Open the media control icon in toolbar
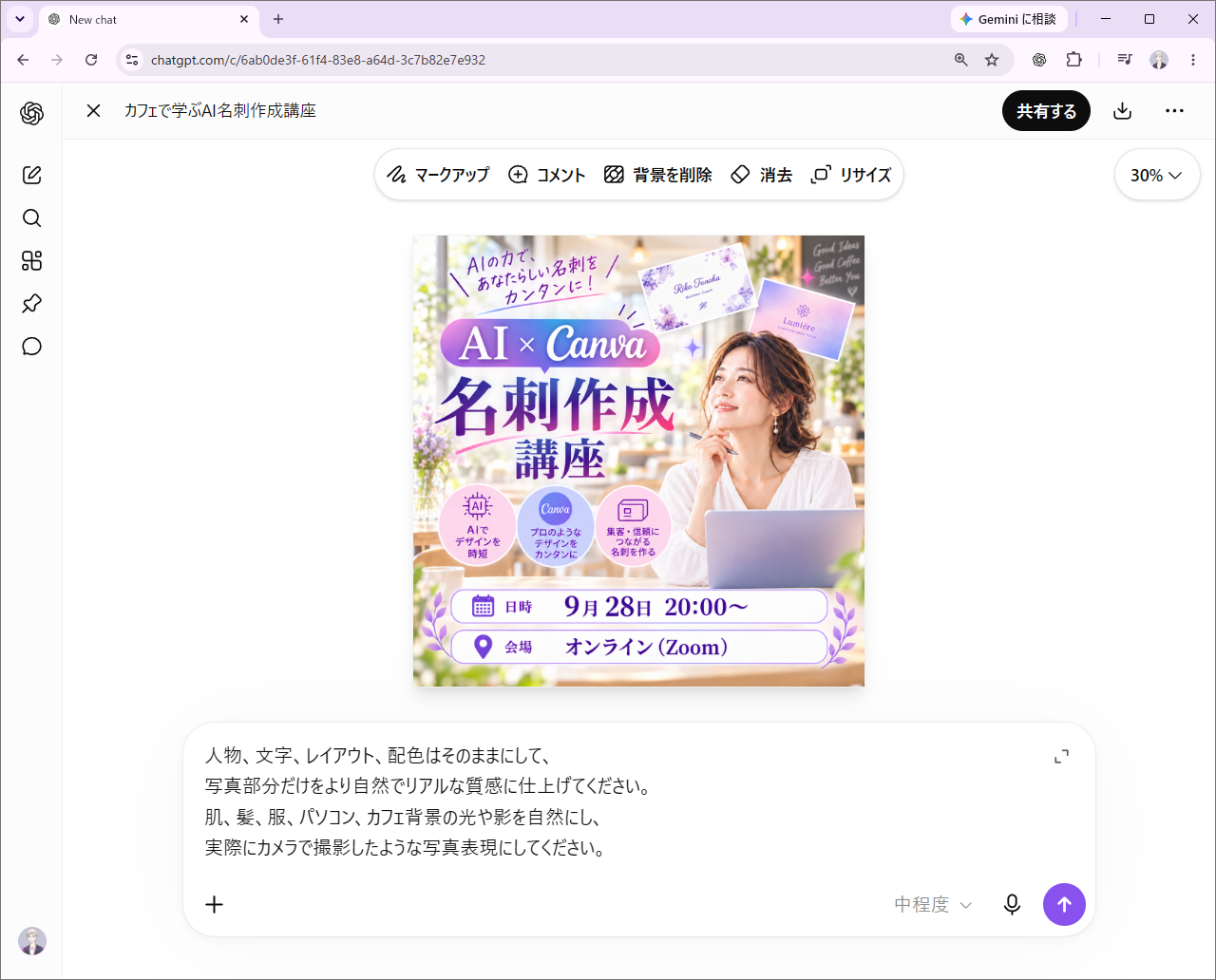This screenshot has height=980, width=1216. [1125, 60]
